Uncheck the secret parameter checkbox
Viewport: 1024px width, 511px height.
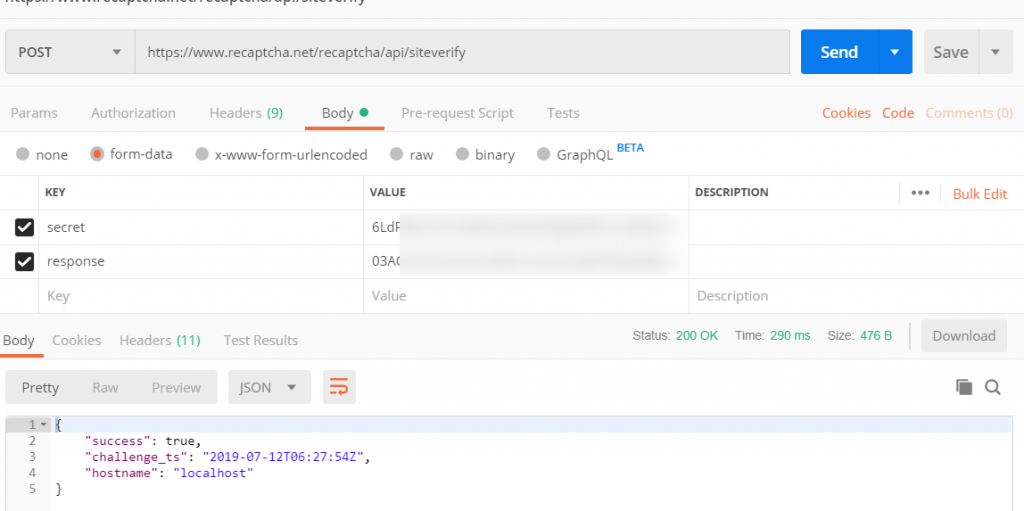[25, 228]
